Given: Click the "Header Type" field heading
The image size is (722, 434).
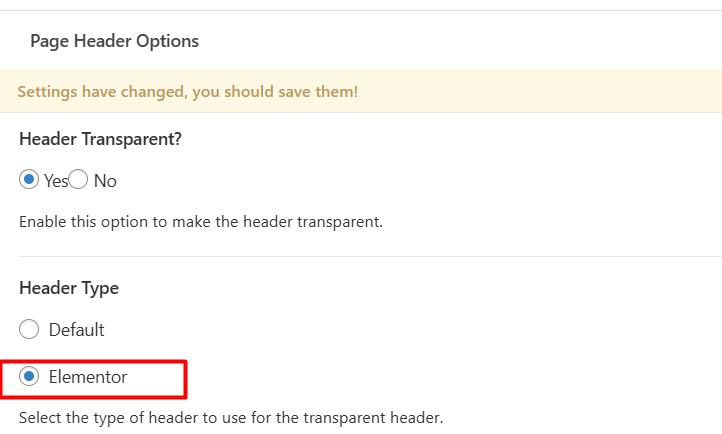Looking at the screenshot, I should coord(69,288).
